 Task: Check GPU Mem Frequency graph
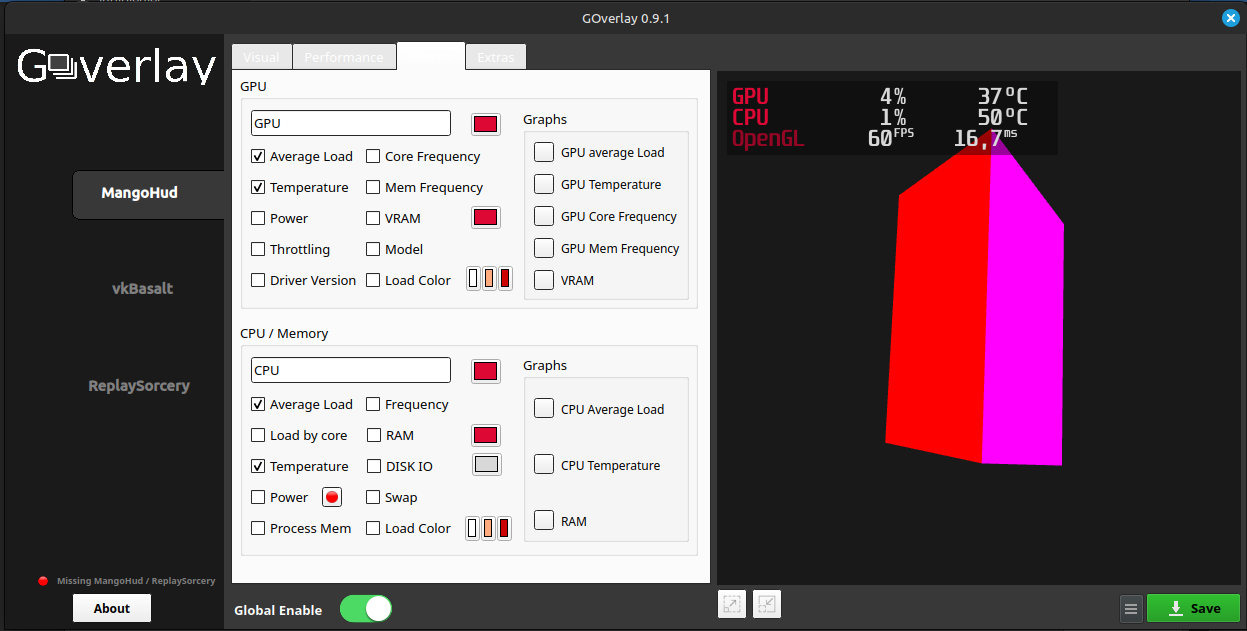pos(544,248)
